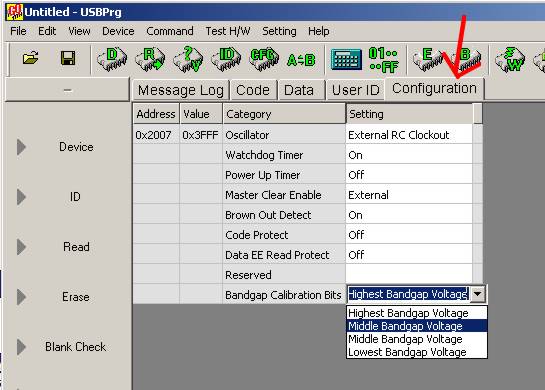Click the 'Data EE Read Protect' category cell

click(x=284, y=255)
